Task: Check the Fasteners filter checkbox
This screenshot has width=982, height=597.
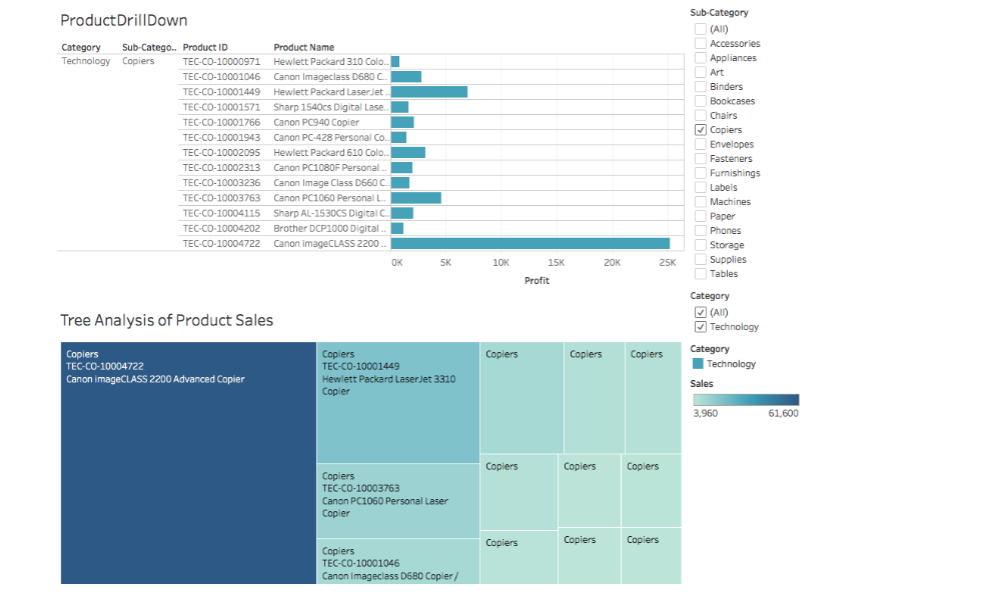Action: click(700, 158)
